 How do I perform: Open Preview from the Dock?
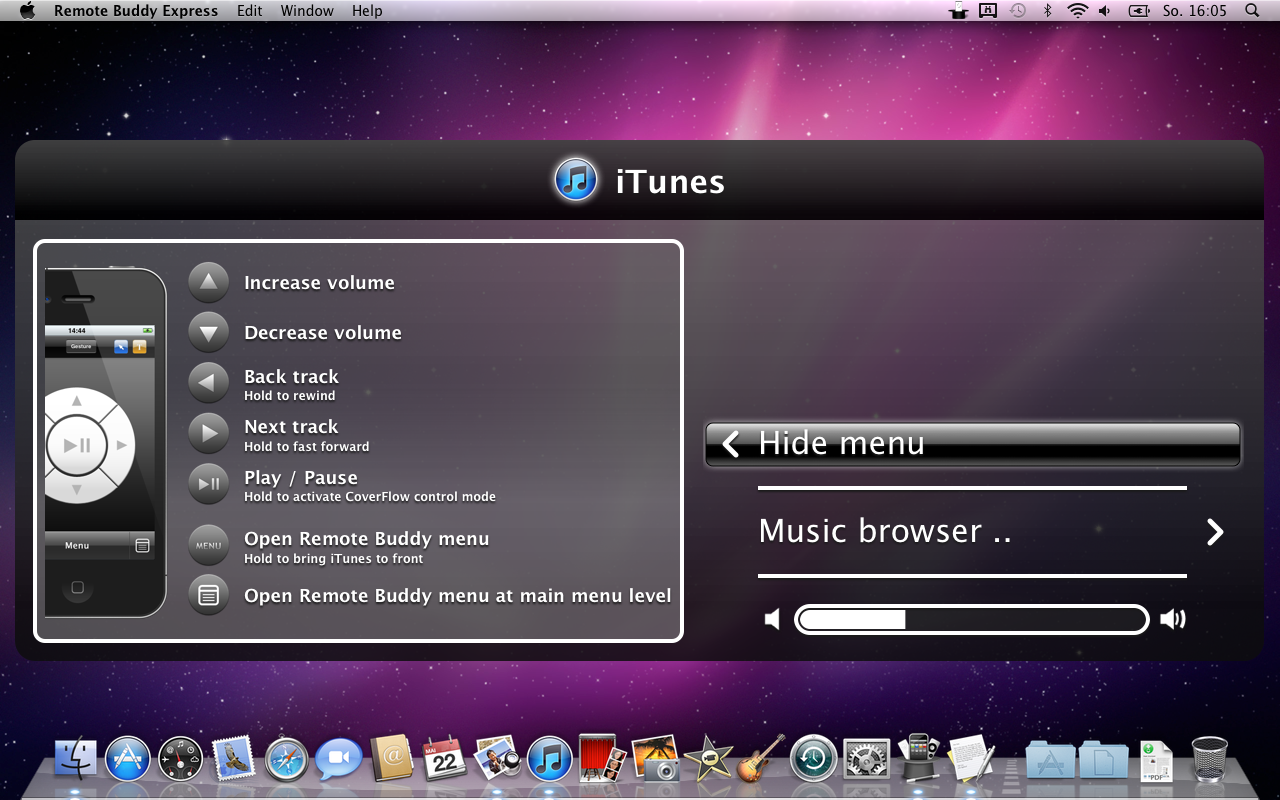tap(497, 758)
